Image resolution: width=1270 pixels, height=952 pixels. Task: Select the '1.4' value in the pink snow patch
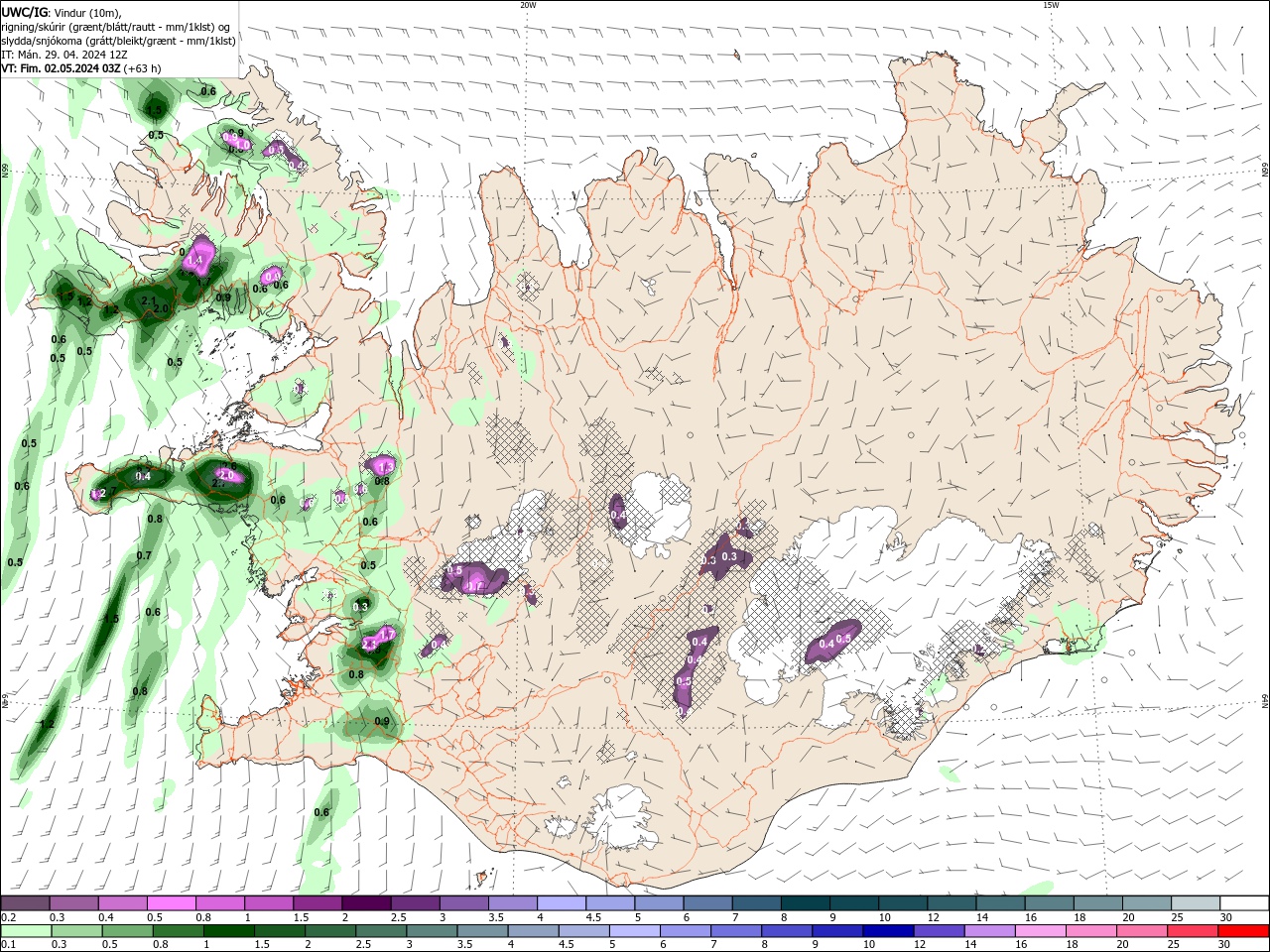pyautogui.click(x=194, y=261)
